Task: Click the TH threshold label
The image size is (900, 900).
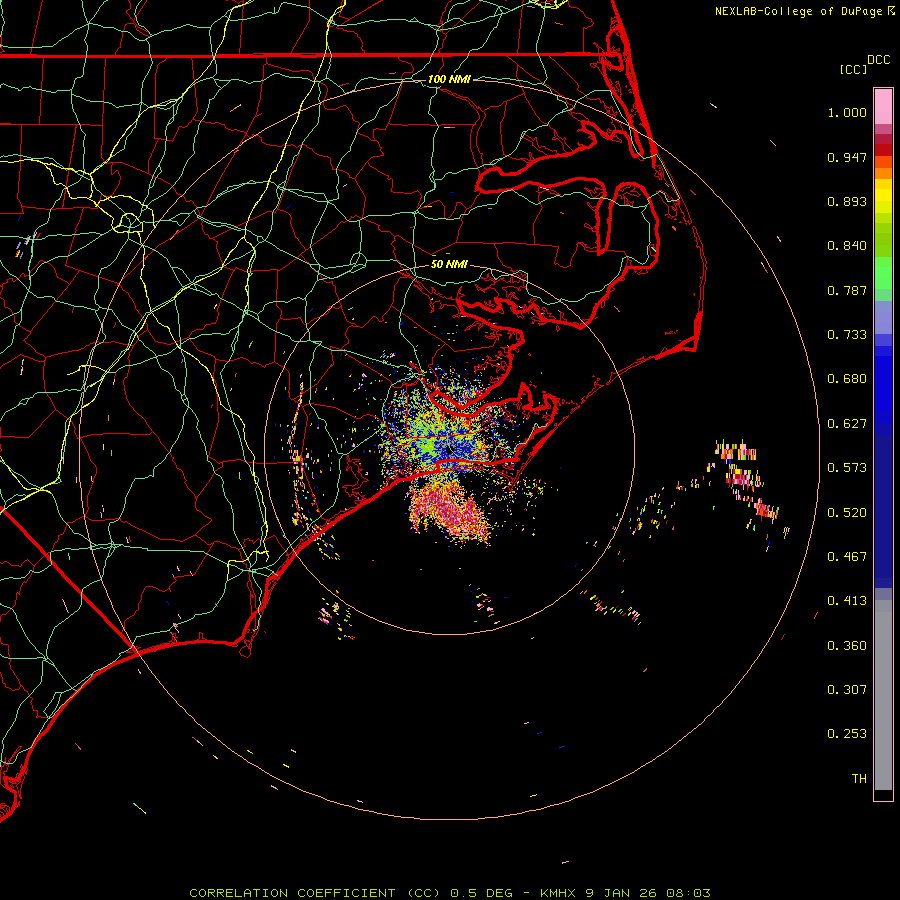Action: [859, 779]
